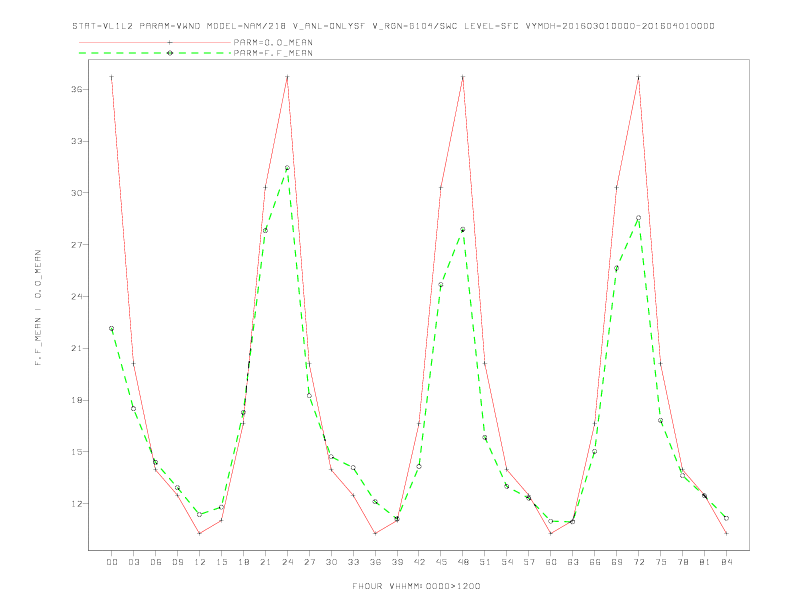Screen dimensions: 792x612
Task: Click the y-axis tick label 24
Action: tap(77, 296)
